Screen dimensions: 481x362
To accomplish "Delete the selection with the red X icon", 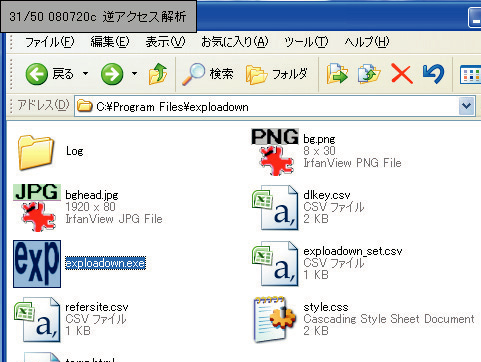I will click(x=402, y=74).
